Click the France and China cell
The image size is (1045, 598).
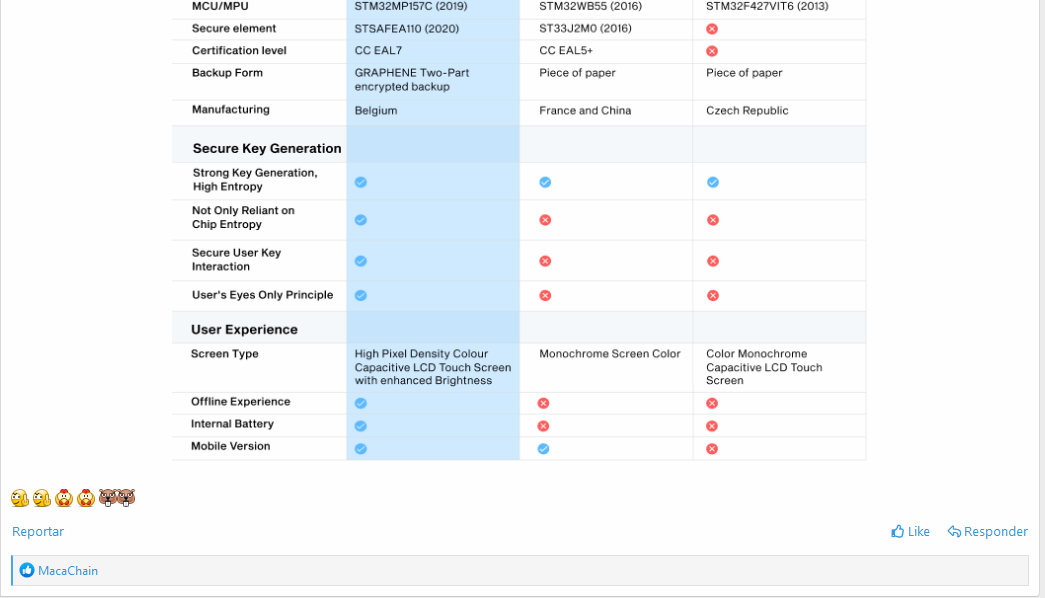point(585,111)
